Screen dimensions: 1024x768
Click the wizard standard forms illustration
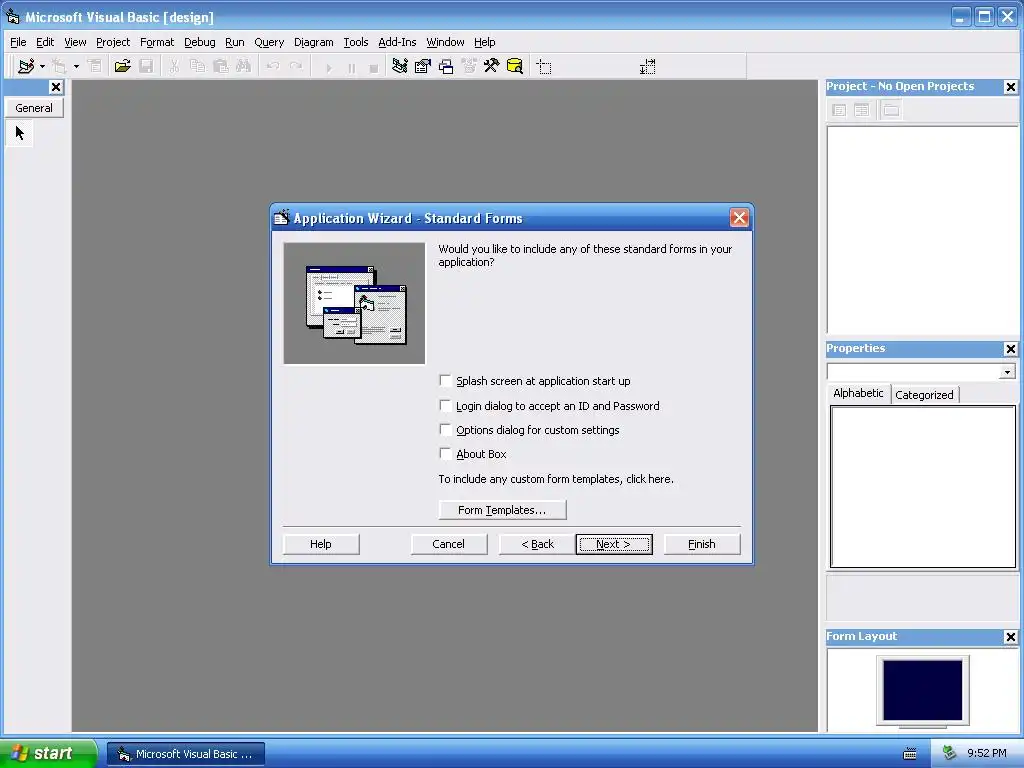pyautogui.click(x=354, y=304)
